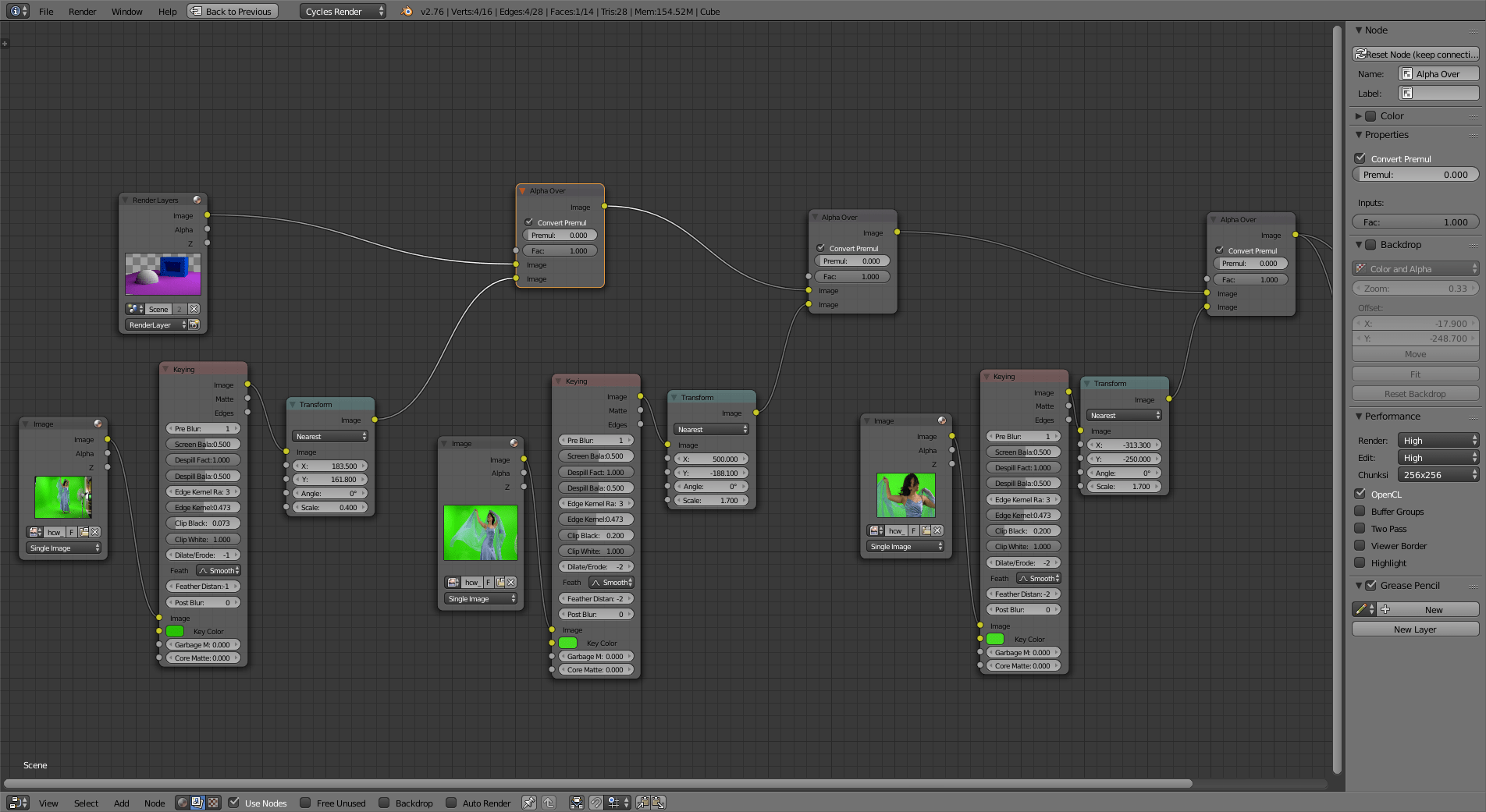The image size is (1486, 812).
Task: Click the green Key Color swatch on Keying node
Action: click(174, 631)
